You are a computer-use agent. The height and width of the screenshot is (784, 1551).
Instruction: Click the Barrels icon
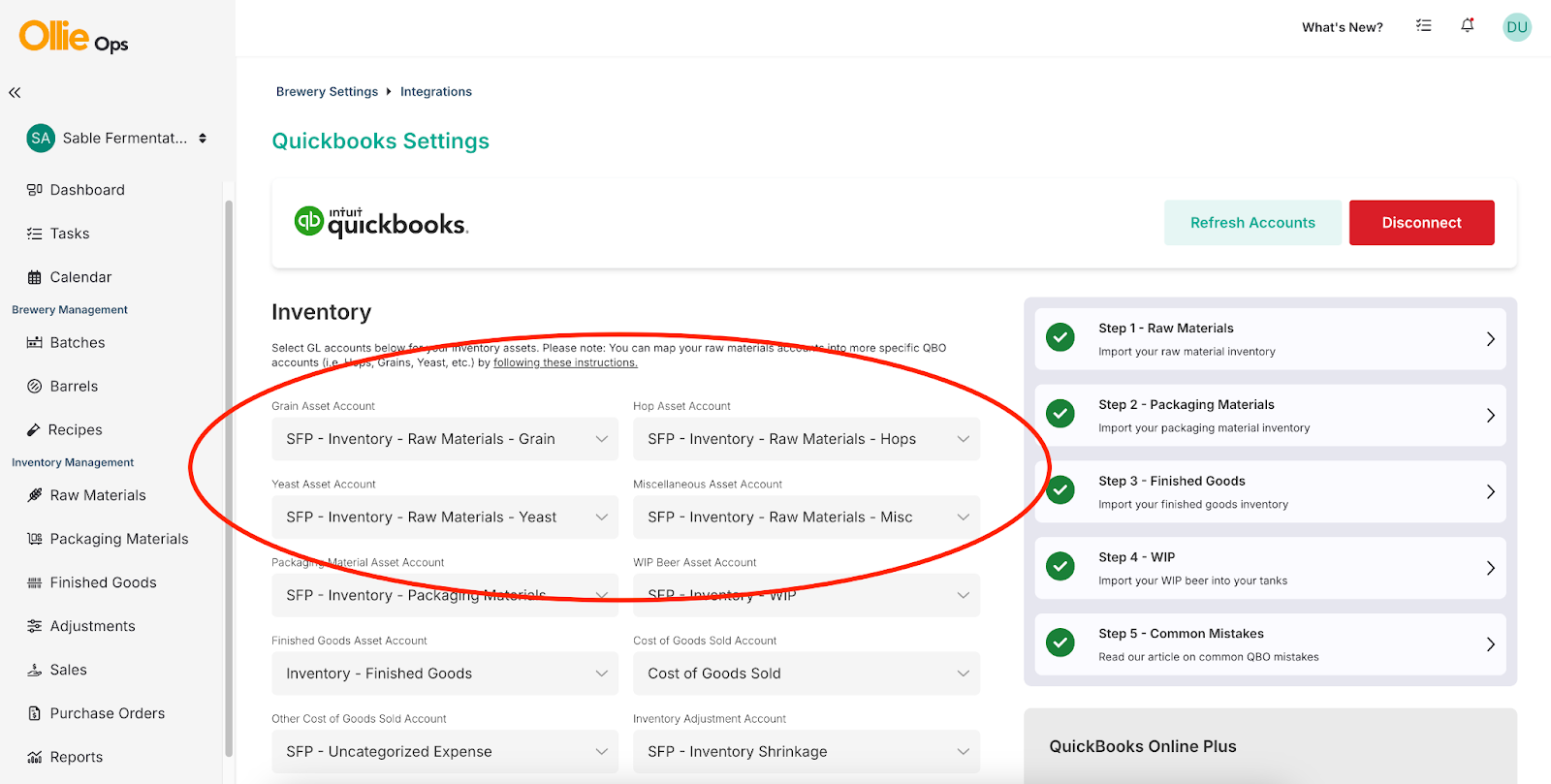click(x=35, y=387)
